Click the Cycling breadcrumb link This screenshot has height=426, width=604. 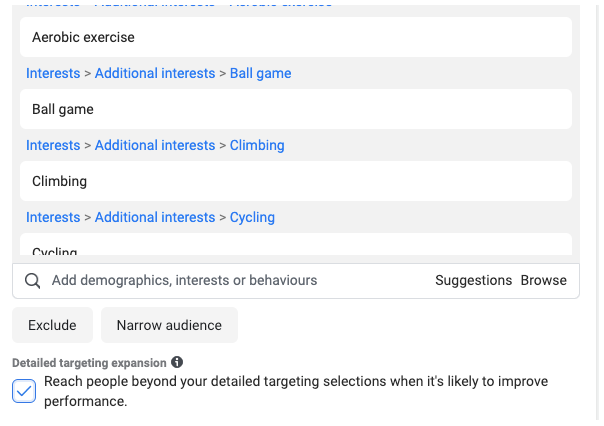click(x=252, y=217)
